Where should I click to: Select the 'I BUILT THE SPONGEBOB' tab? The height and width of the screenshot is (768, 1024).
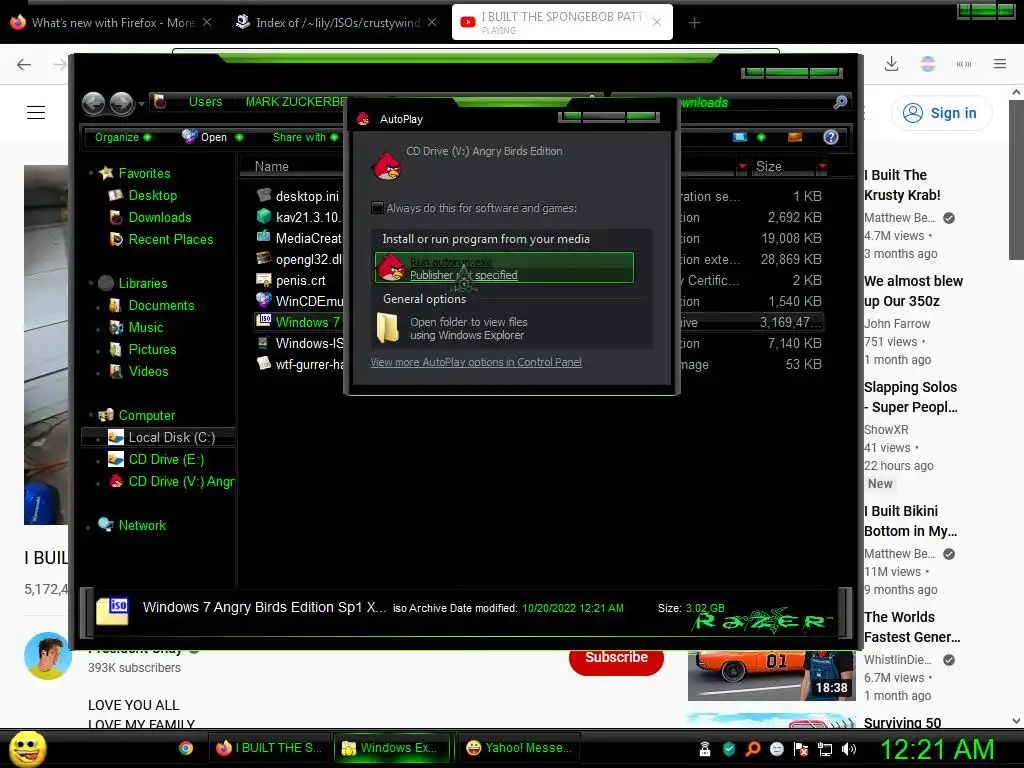pyautogui.click(x=562, y=23)
